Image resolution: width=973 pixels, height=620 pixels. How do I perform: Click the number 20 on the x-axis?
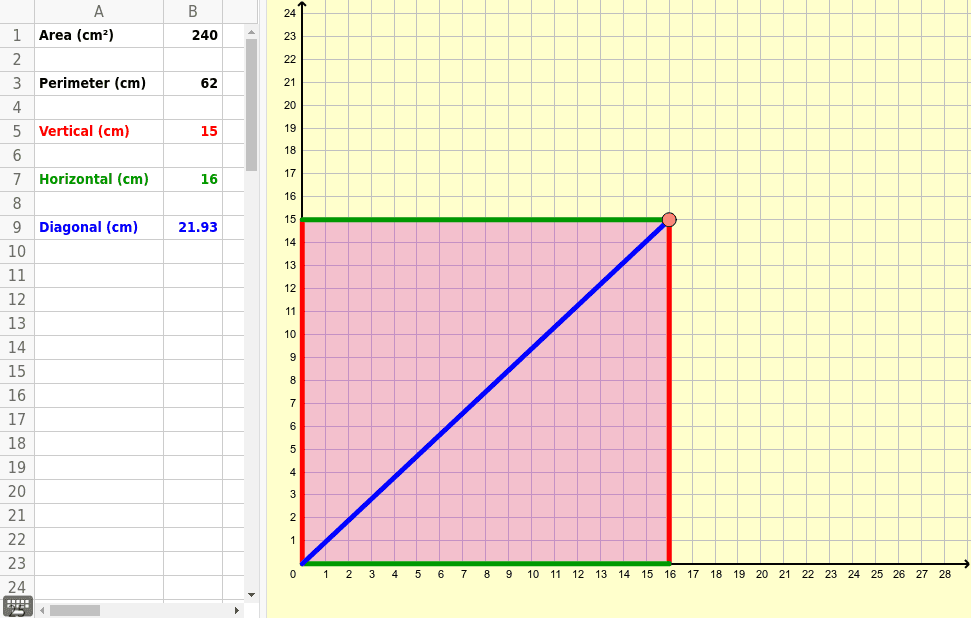[x=761, y=575]
